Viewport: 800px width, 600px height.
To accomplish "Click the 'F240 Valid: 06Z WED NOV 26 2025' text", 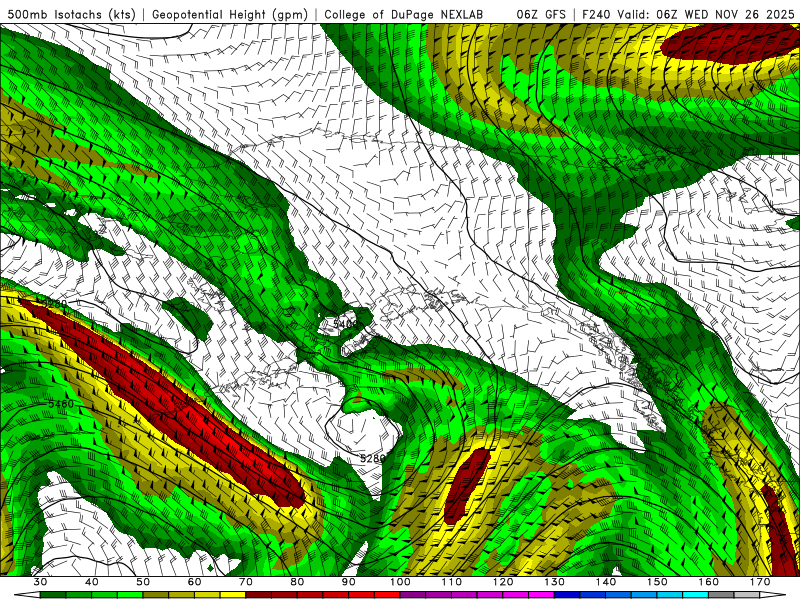I will 688,14.
